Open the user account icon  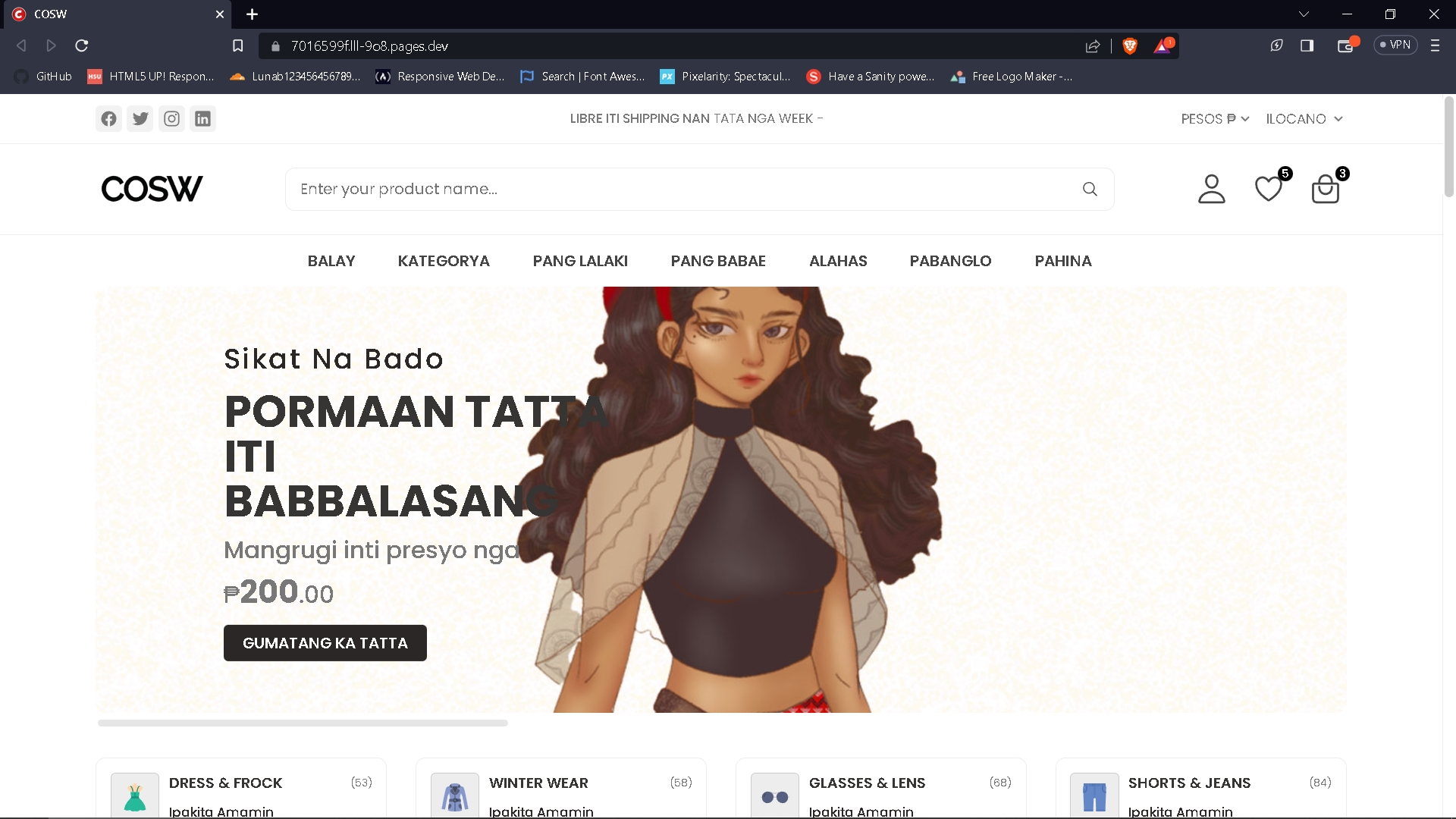[x=1211, y=189]
